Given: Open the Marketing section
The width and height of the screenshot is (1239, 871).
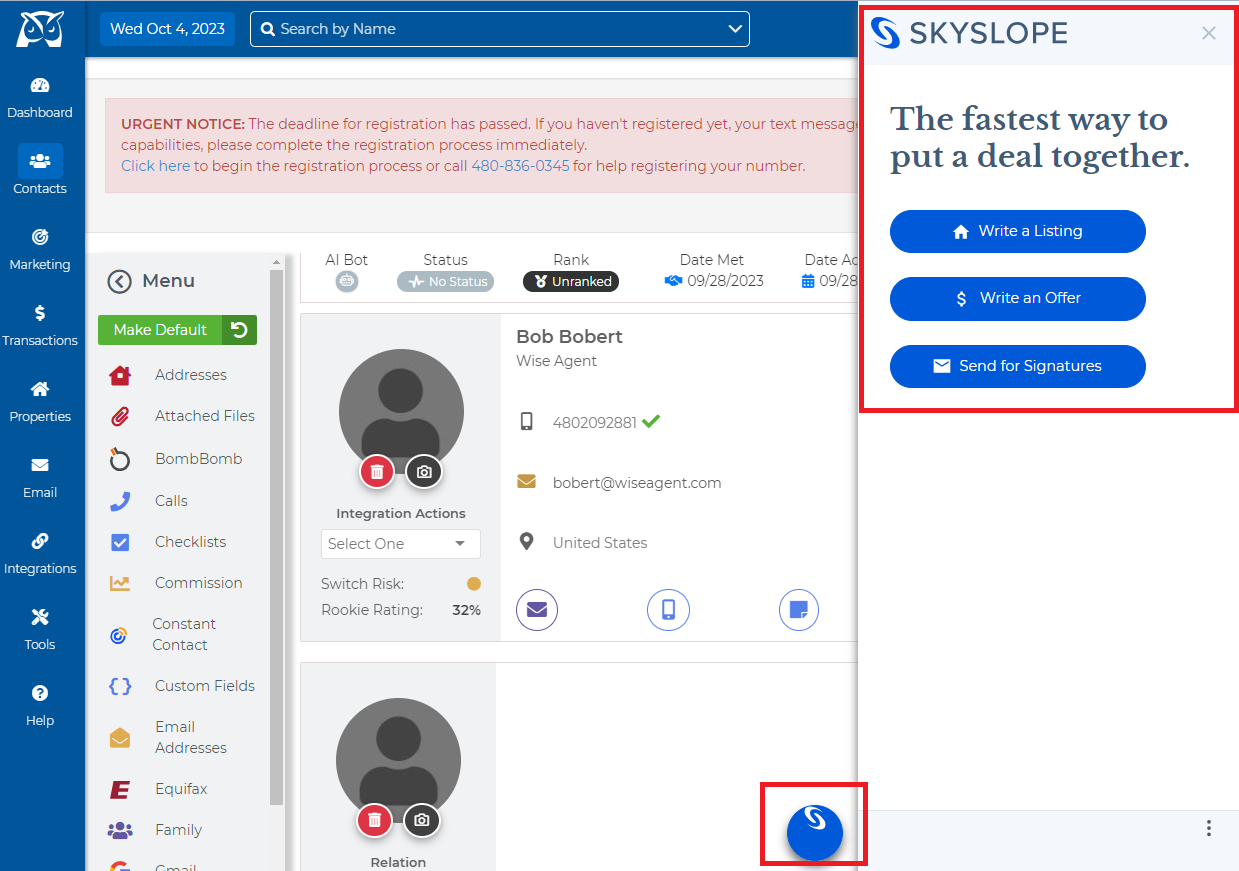Looking at the screenshot, I should point(40,250).
